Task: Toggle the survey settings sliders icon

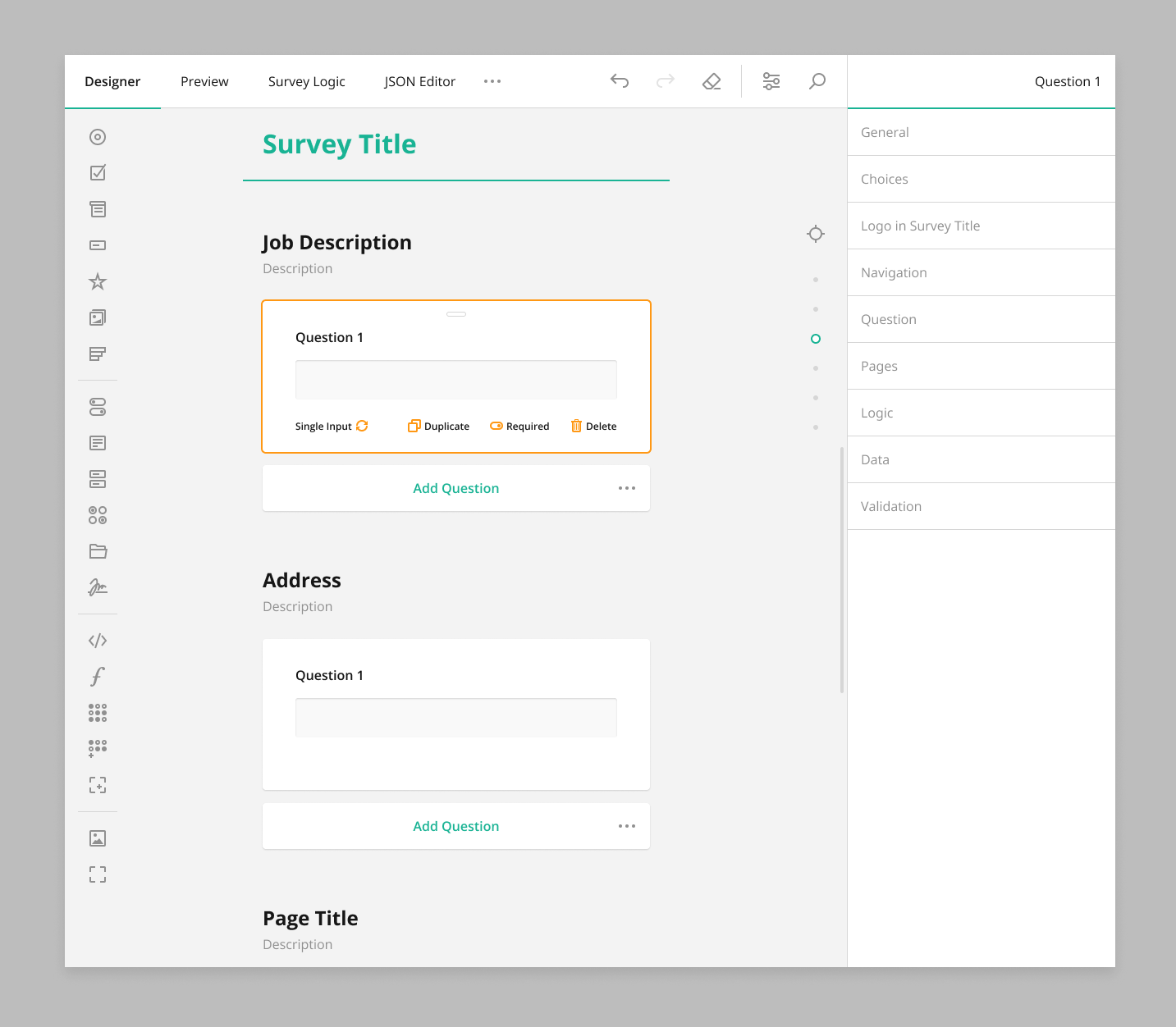Action: tap(771, 81)
